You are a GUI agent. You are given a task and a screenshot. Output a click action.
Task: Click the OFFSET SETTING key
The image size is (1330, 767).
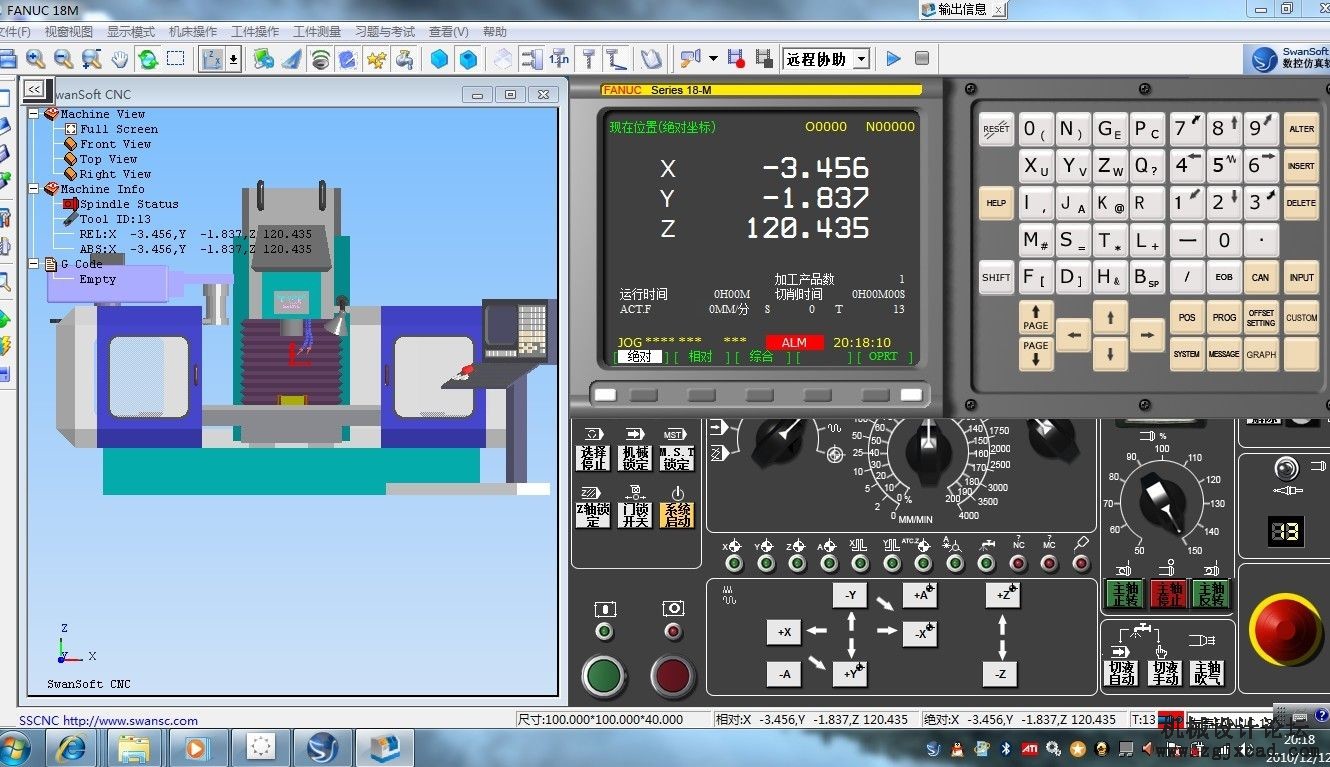pyautogui.click(x=1261, y=319)
